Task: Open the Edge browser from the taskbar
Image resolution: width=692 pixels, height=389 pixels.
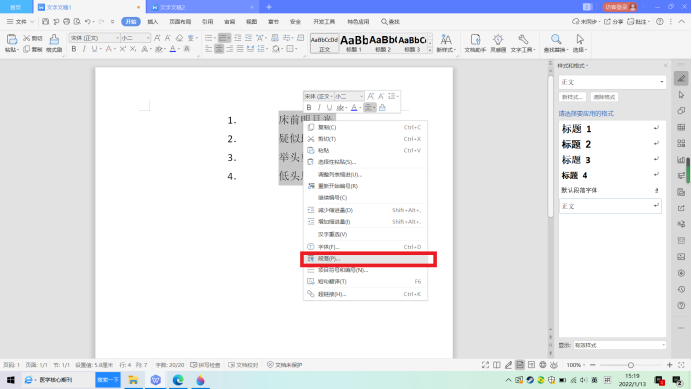Action: tap(178, 380)
